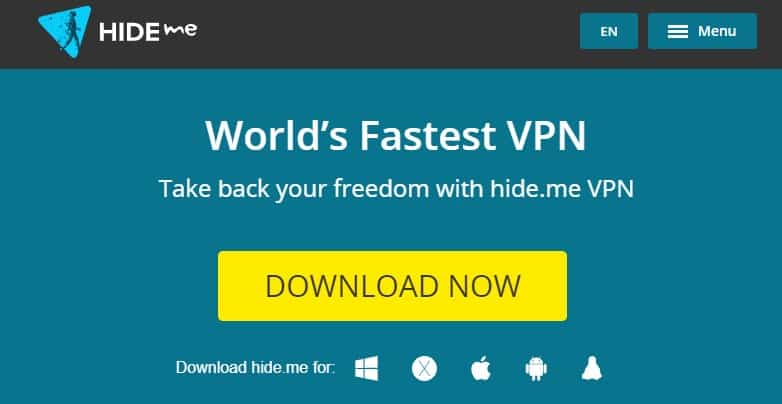
Task: Click the 'Menu' text label
Action: point(717,31)
